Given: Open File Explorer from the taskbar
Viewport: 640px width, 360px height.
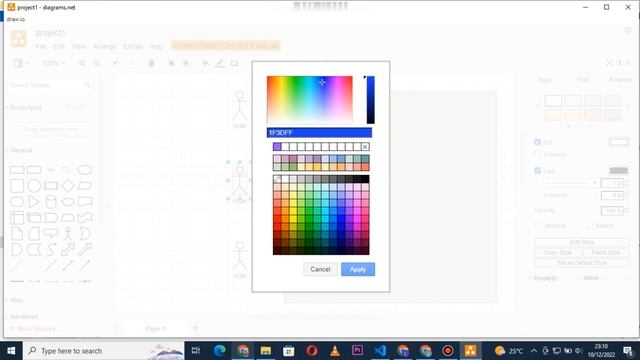Looking at the screenshot, I should tap(266, 351).
